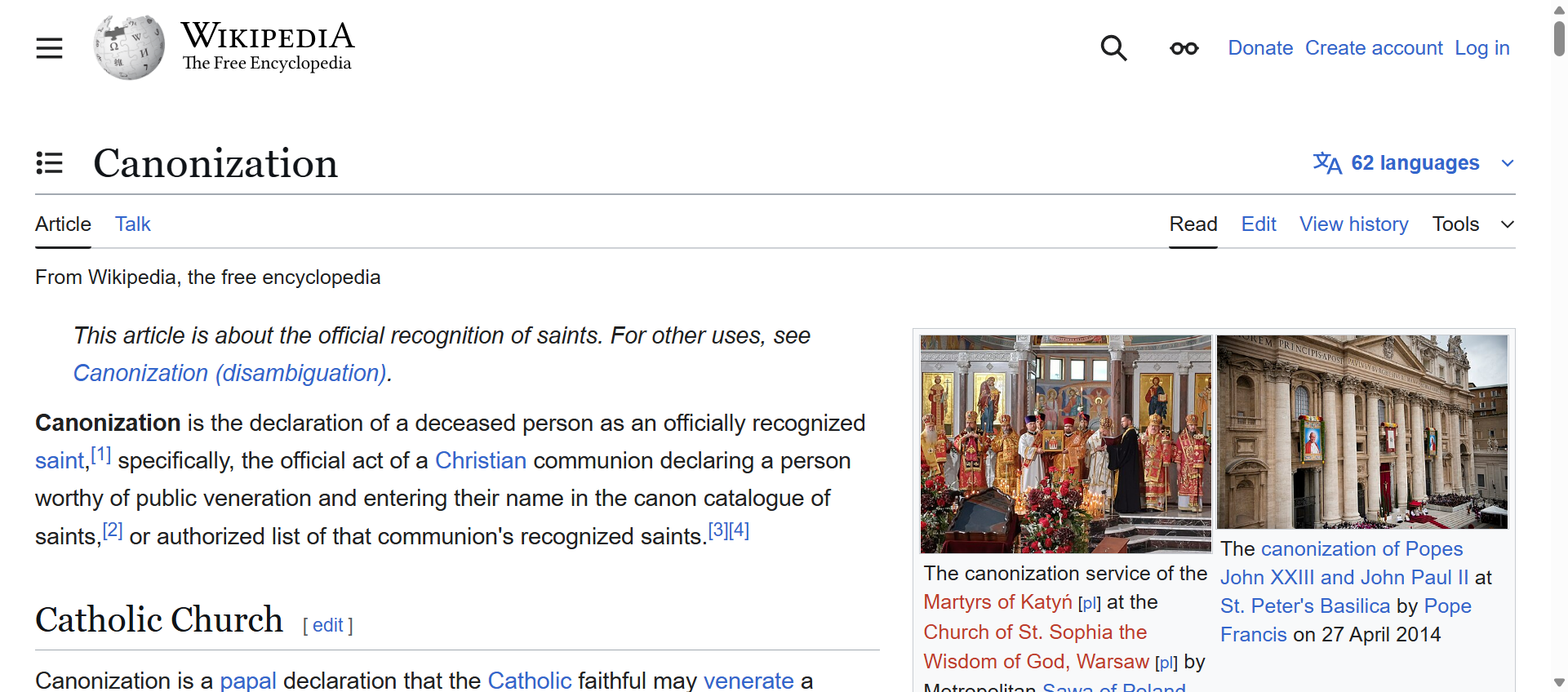Open citation reference [1]

[x=100, y=455]
